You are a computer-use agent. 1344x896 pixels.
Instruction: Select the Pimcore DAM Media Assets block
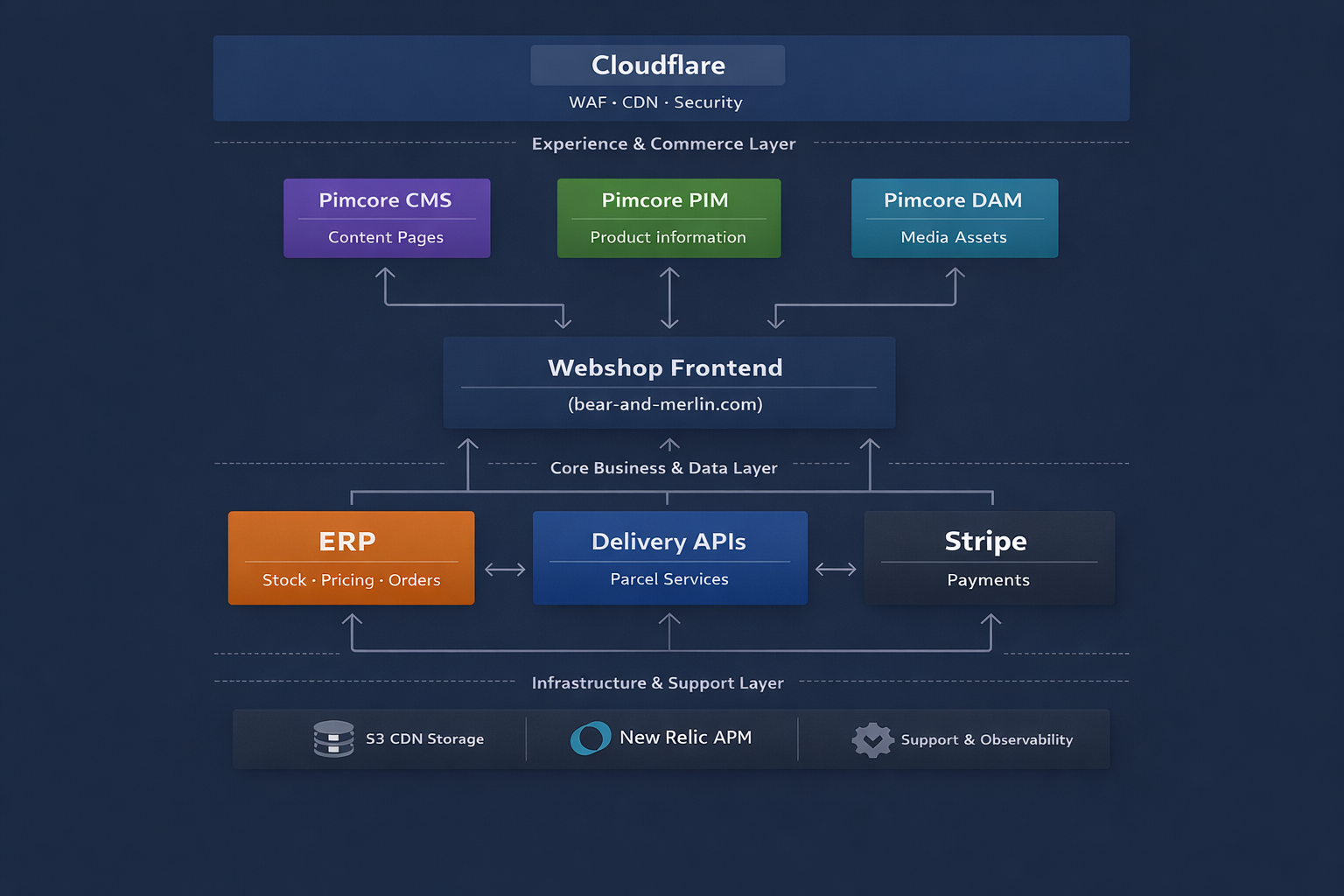(955, 219)
